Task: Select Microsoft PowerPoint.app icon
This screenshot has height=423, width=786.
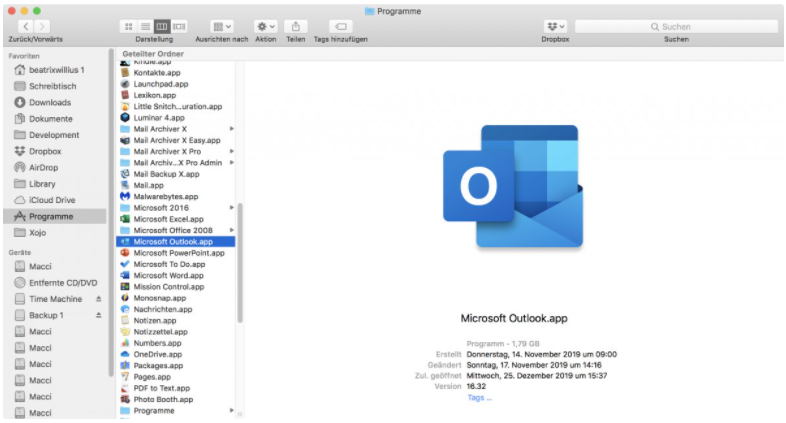Action: [x=125, y=253]
